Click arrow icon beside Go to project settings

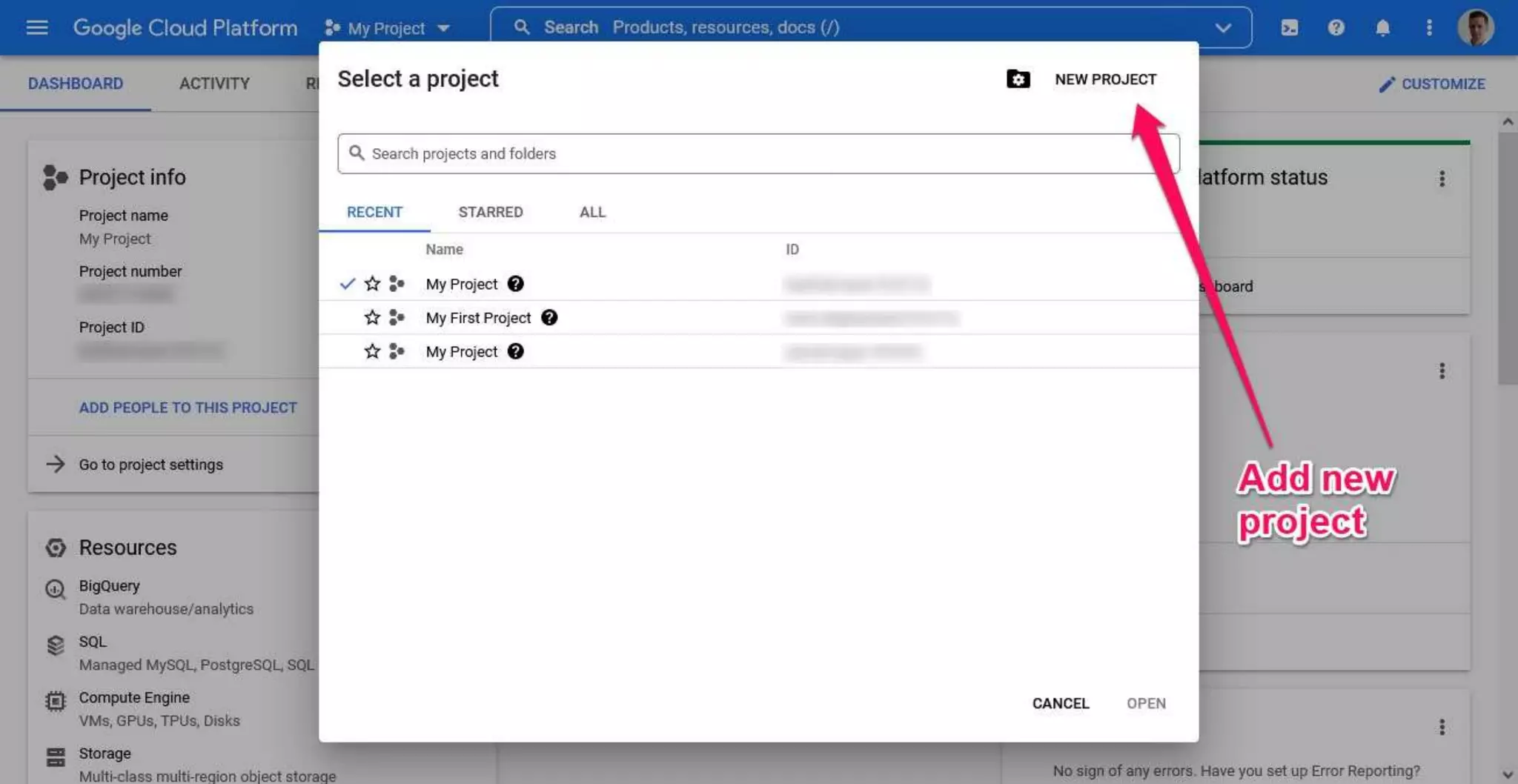pyautogui.click(x=56, y=464)
